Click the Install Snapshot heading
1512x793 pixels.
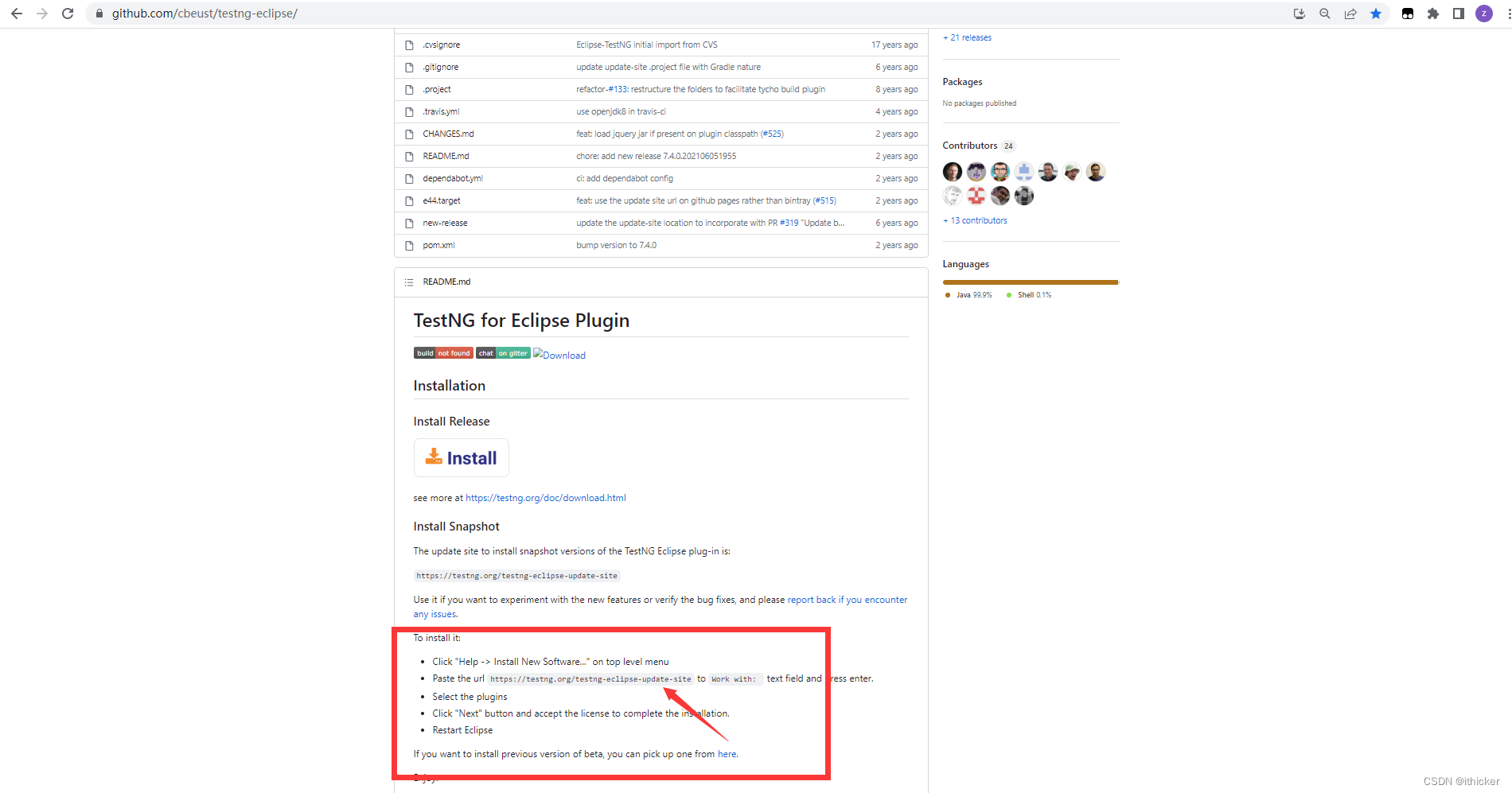click(457, 527)
